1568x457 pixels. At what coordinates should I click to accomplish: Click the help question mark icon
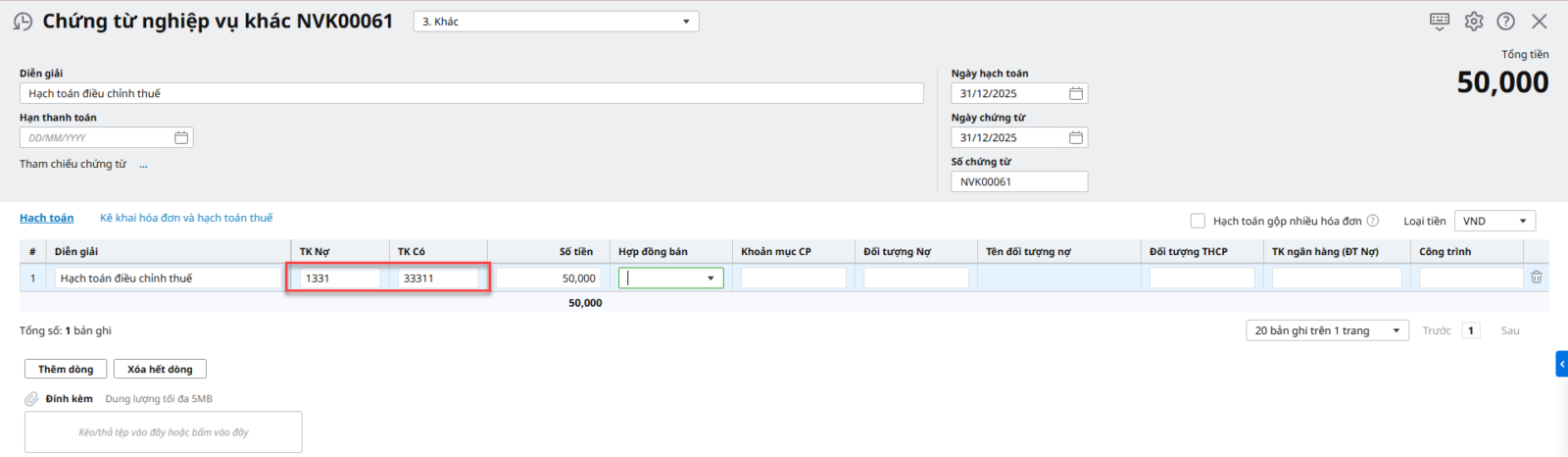[1505, 22]
